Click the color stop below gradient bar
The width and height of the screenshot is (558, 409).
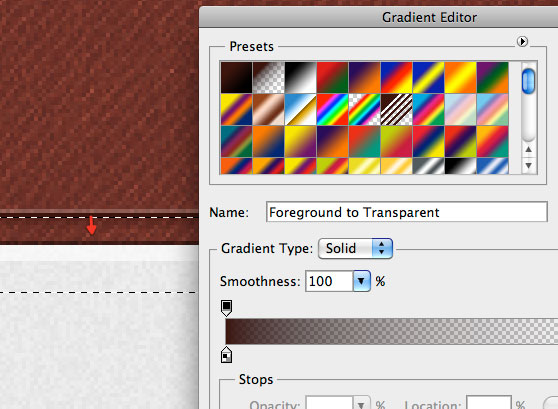click(226, 355)
